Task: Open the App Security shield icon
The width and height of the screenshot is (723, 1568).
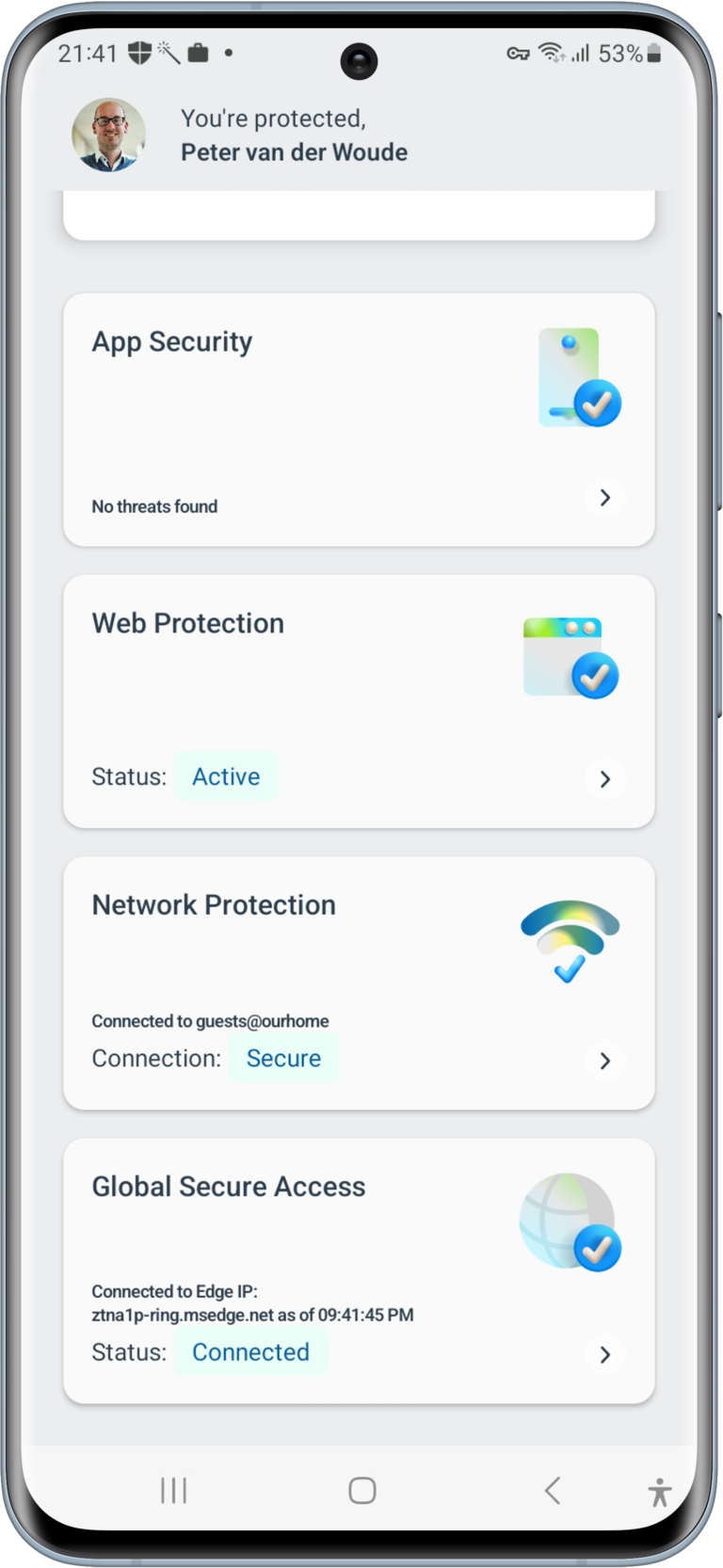Action: tap(578, 376)
